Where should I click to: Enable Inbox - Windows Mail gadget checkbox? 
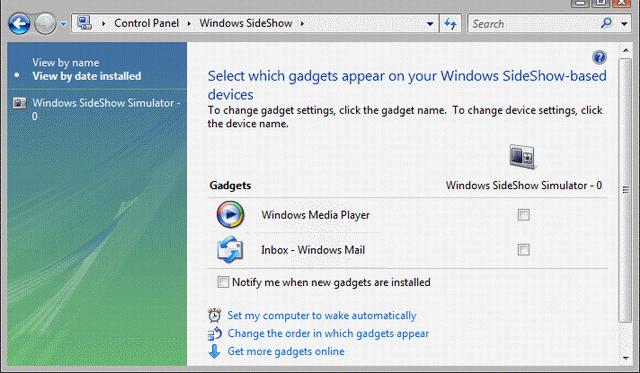pyautogui.click(x=524, y=249)
